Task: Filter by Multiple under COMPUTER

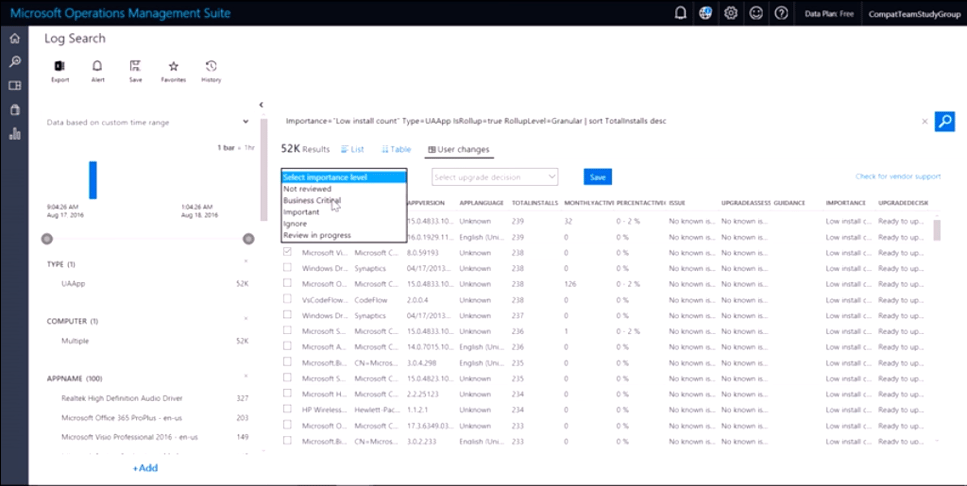Action: tap(75, 341)
